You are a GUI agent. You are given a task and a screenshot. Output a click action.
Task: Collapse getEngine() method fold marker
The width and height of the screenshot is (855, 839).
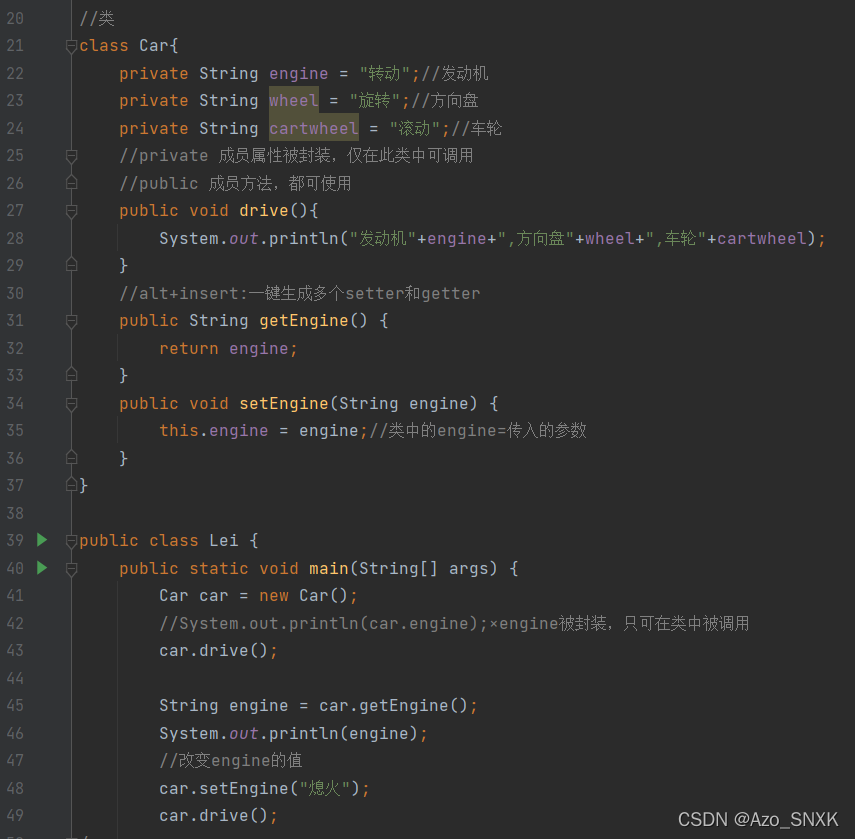[x=71, y=321]
